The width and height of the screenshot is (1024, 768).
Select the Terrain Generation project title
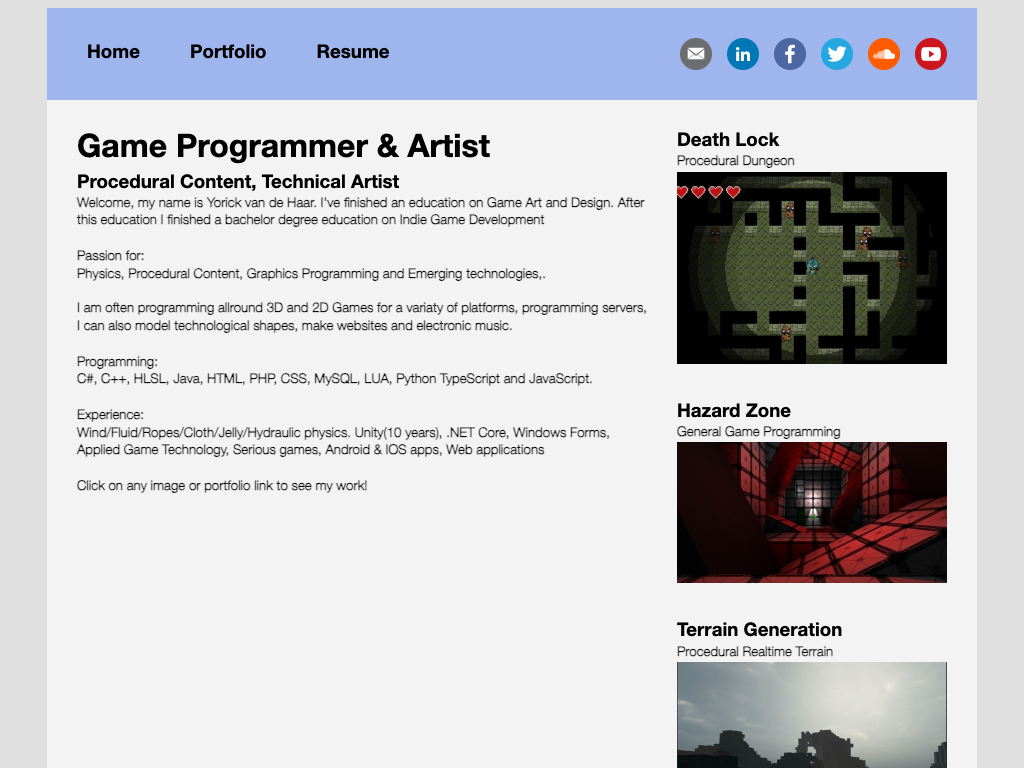(x=759, y=630)
